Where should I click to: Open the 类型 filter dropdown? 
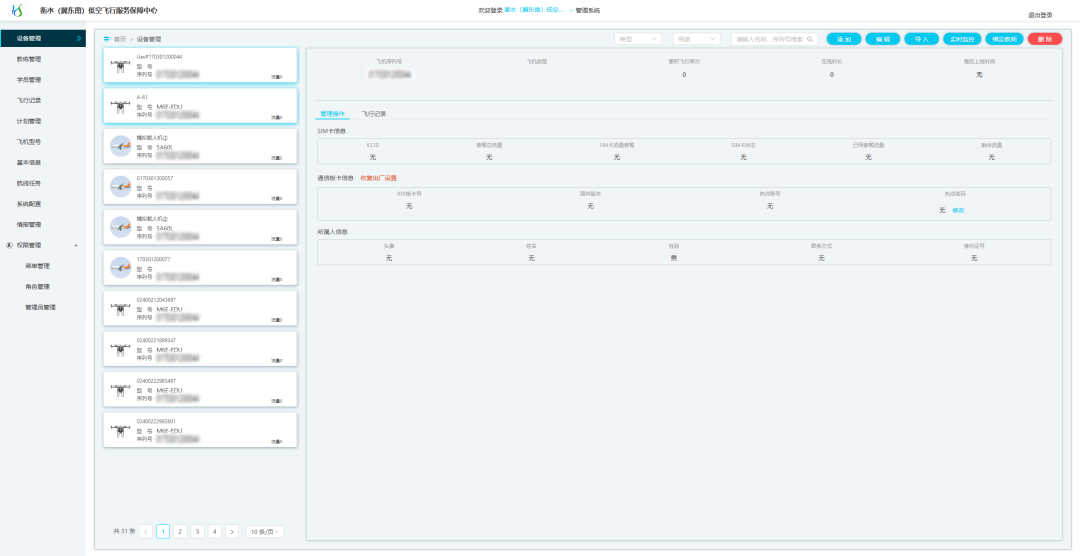[x=638, y=39]
